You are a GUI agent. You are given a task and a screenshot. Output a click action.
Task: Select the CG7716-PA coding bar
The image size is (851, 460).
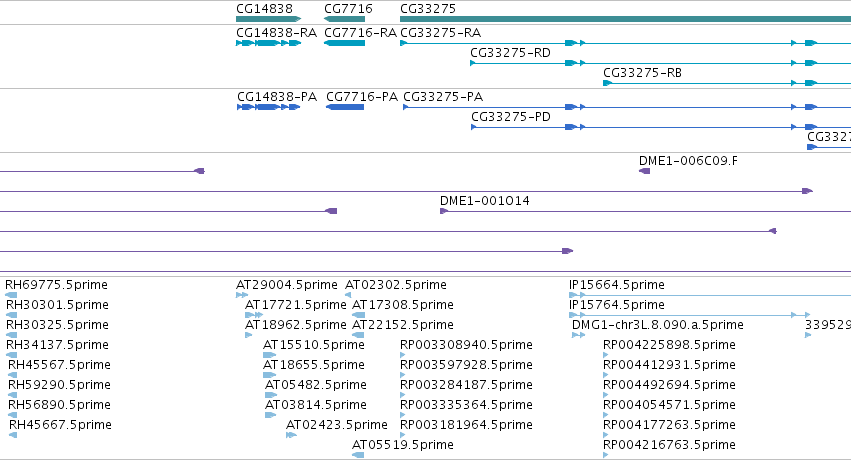[x=345, y=107]
